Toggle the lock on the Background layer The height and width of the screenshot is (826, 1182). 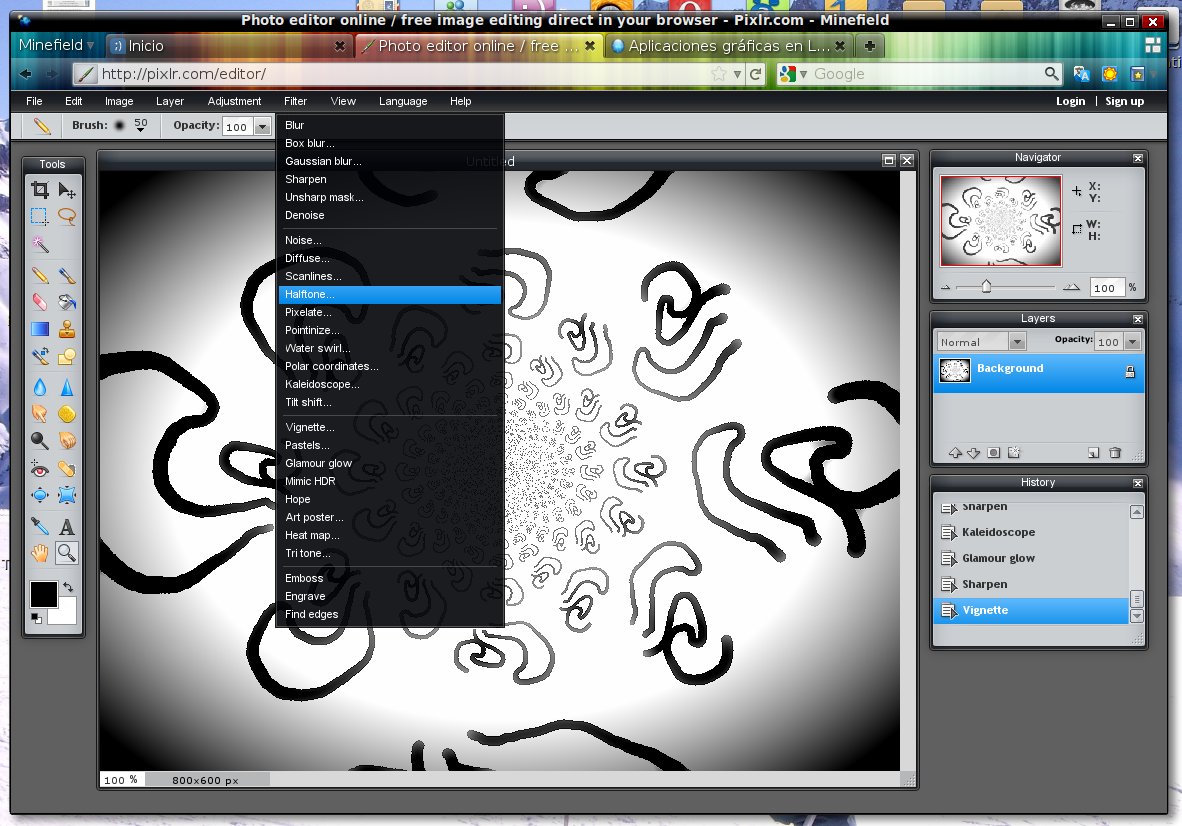tap(1130, 370)
